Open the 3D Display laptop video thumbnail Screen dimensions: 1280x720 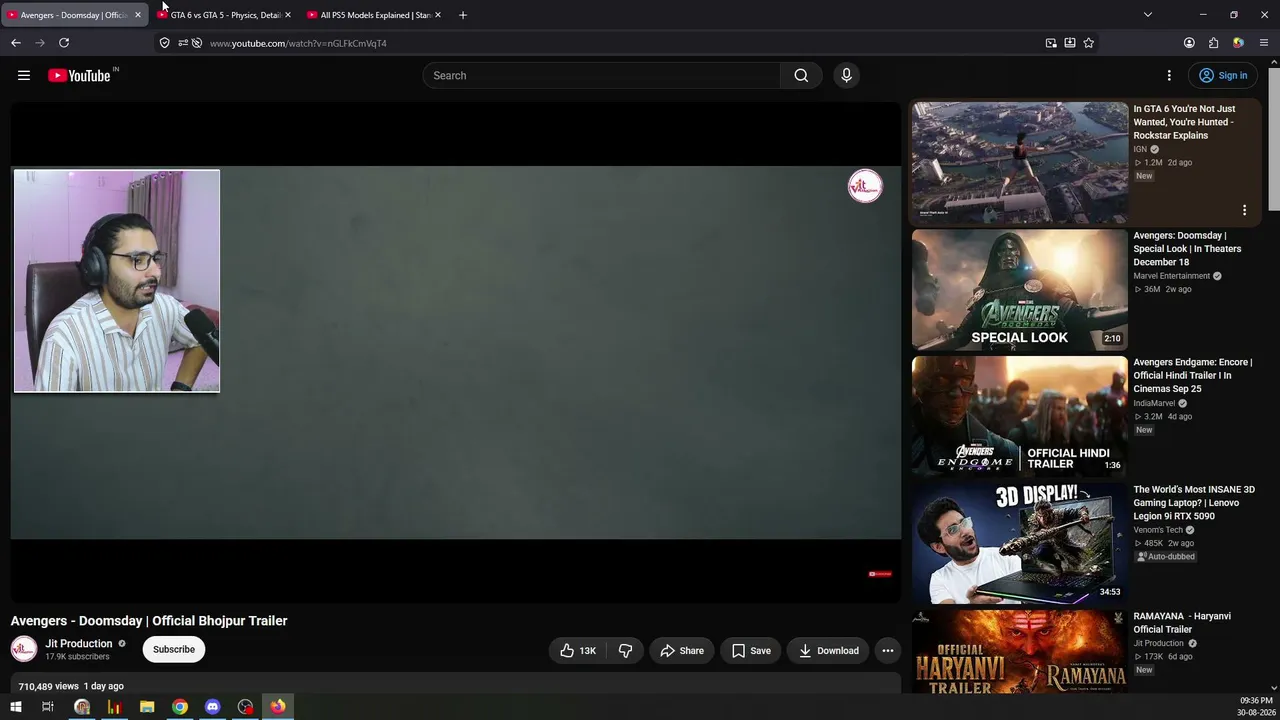[1019, 543]
